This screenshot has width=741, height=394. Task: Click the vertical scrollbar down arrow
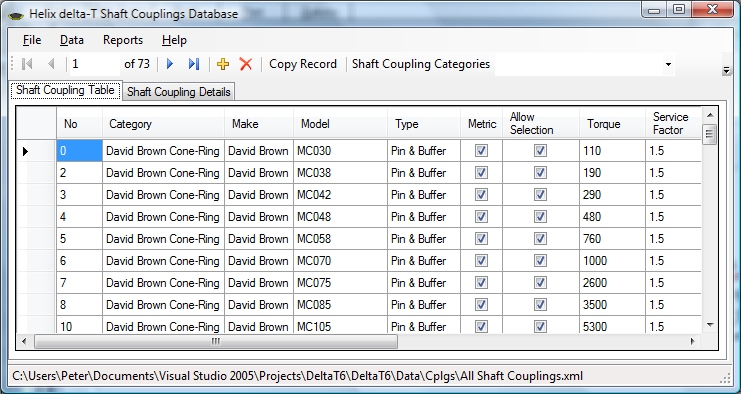[x=709, y=325]
